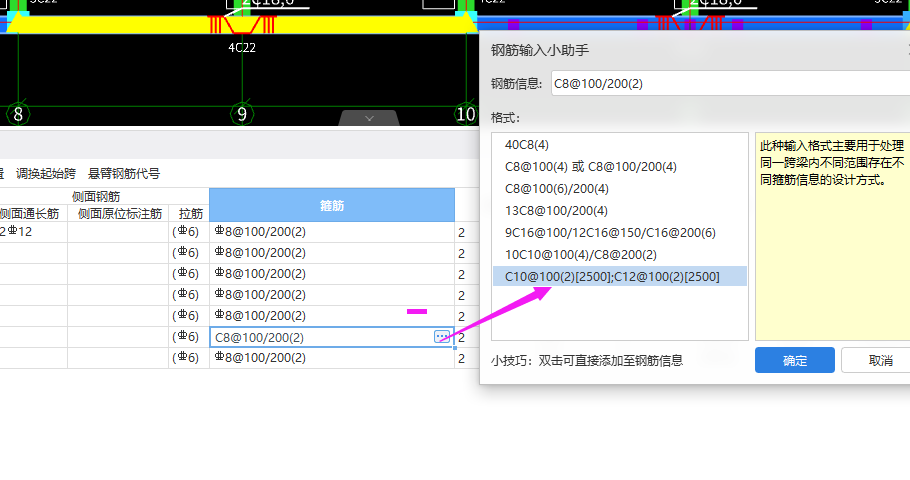This screenshot has height=480, width=910.
Task: Select format 13C8@100/200(4)
Action: coord(620,211)
